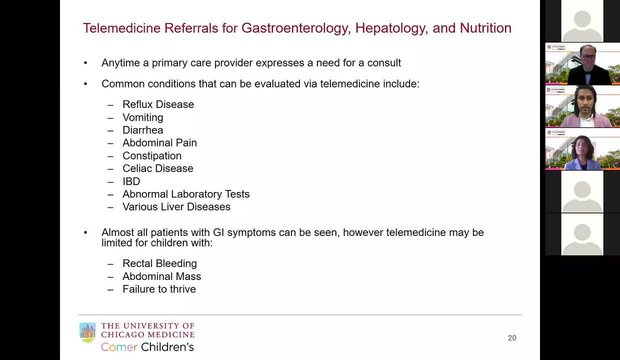
Task: Select the video tile of woman in blue jacket
Action: pyautogui.click(x=582, y=149)
